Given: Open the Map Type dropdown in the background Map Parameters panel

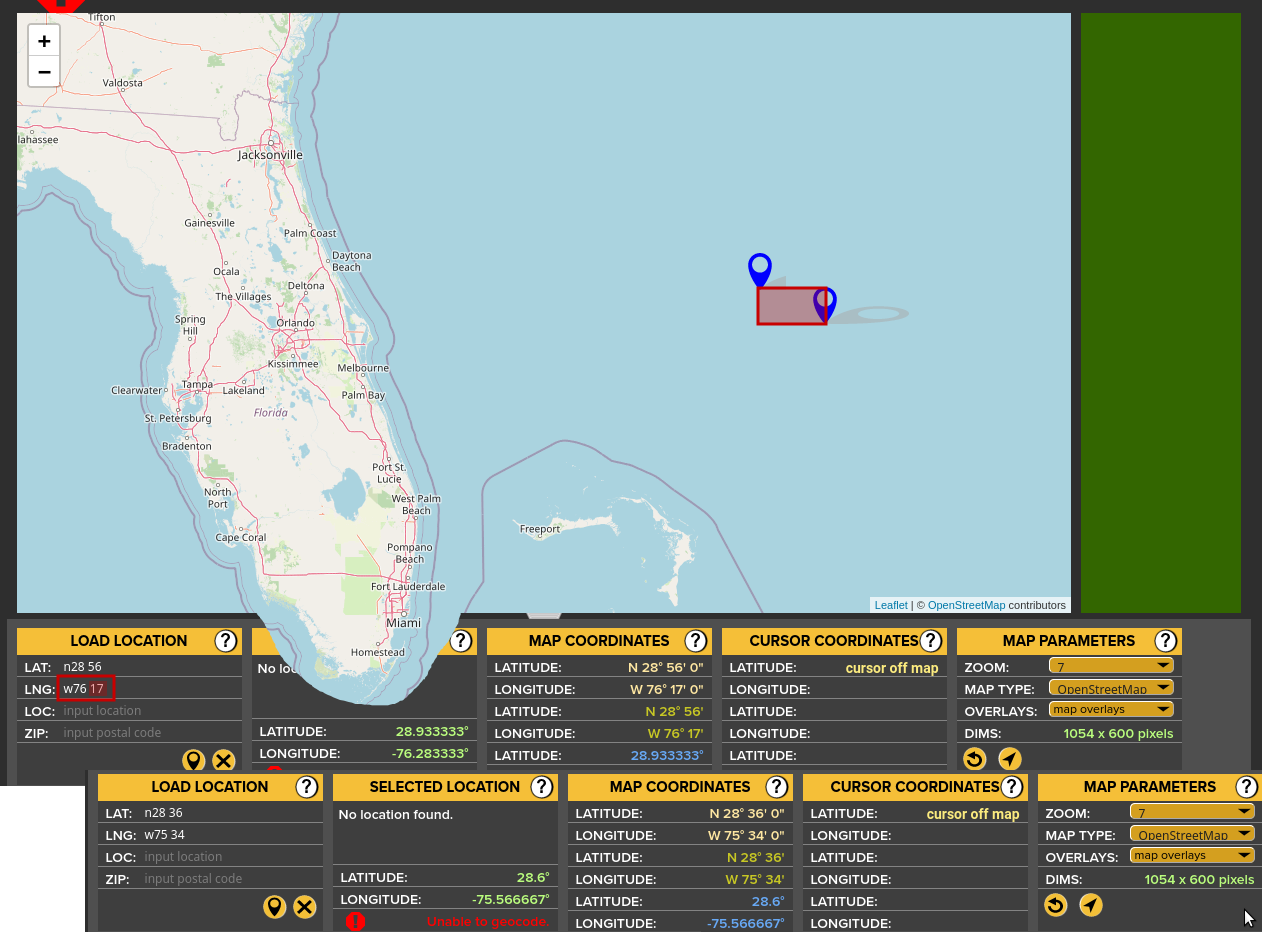Looking at the screenshot, I should tap(1111, 688).
